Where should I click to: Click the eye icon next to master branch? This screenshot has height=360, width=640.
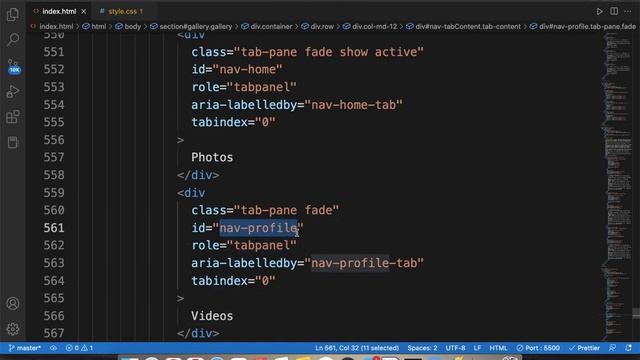(53, 348)
